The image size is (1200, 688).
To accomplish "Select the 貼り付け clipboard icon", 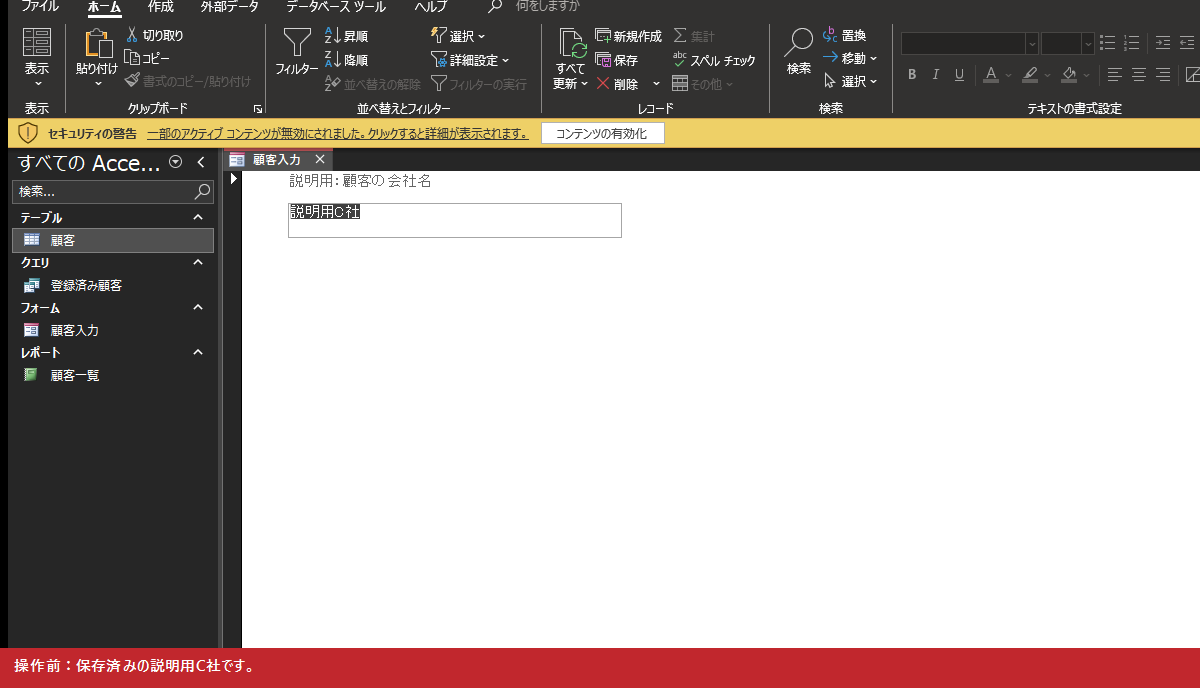I will click(x=97, y=43).
